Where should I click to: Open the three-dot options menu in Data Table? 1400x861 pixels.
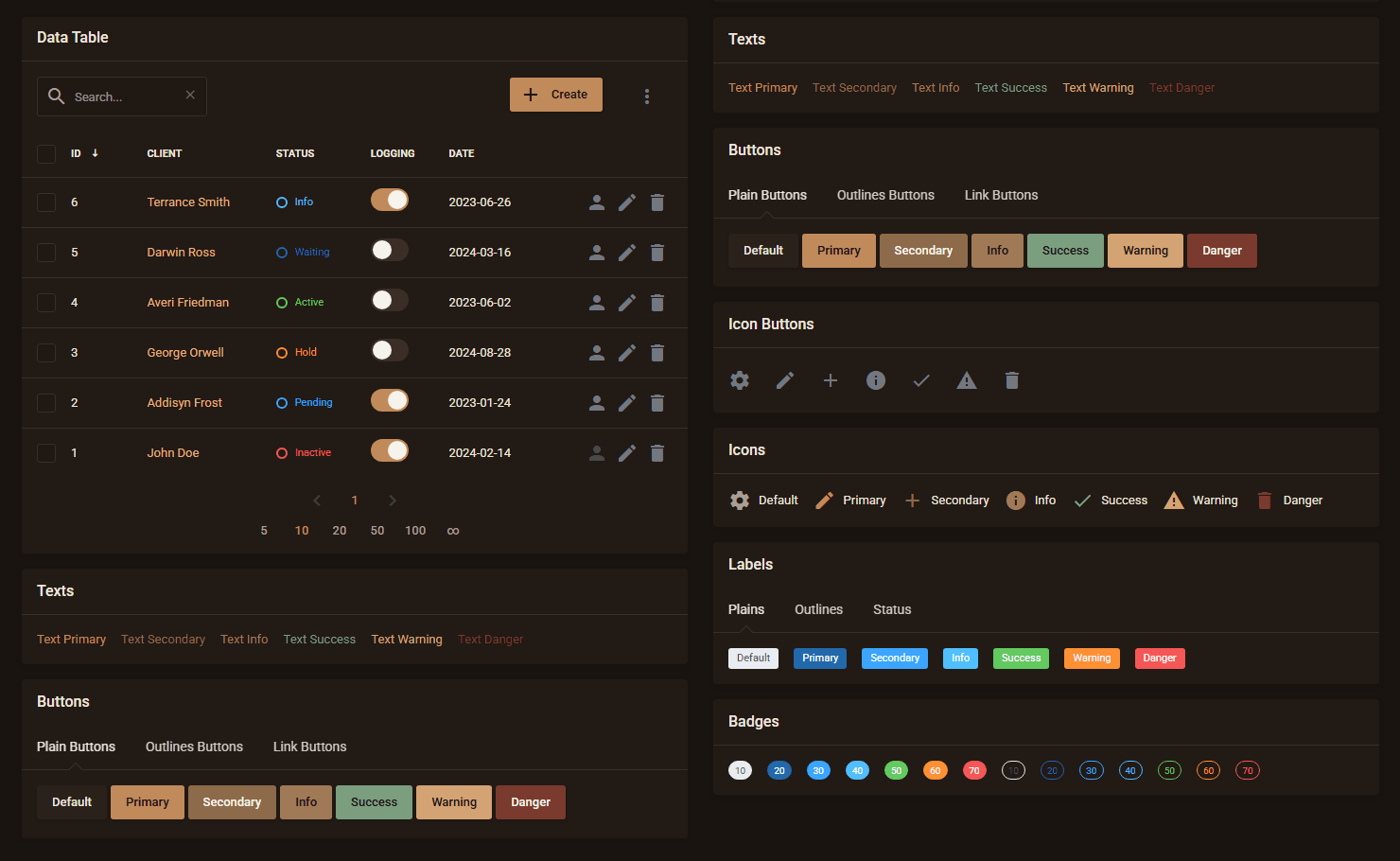[647, 96]
